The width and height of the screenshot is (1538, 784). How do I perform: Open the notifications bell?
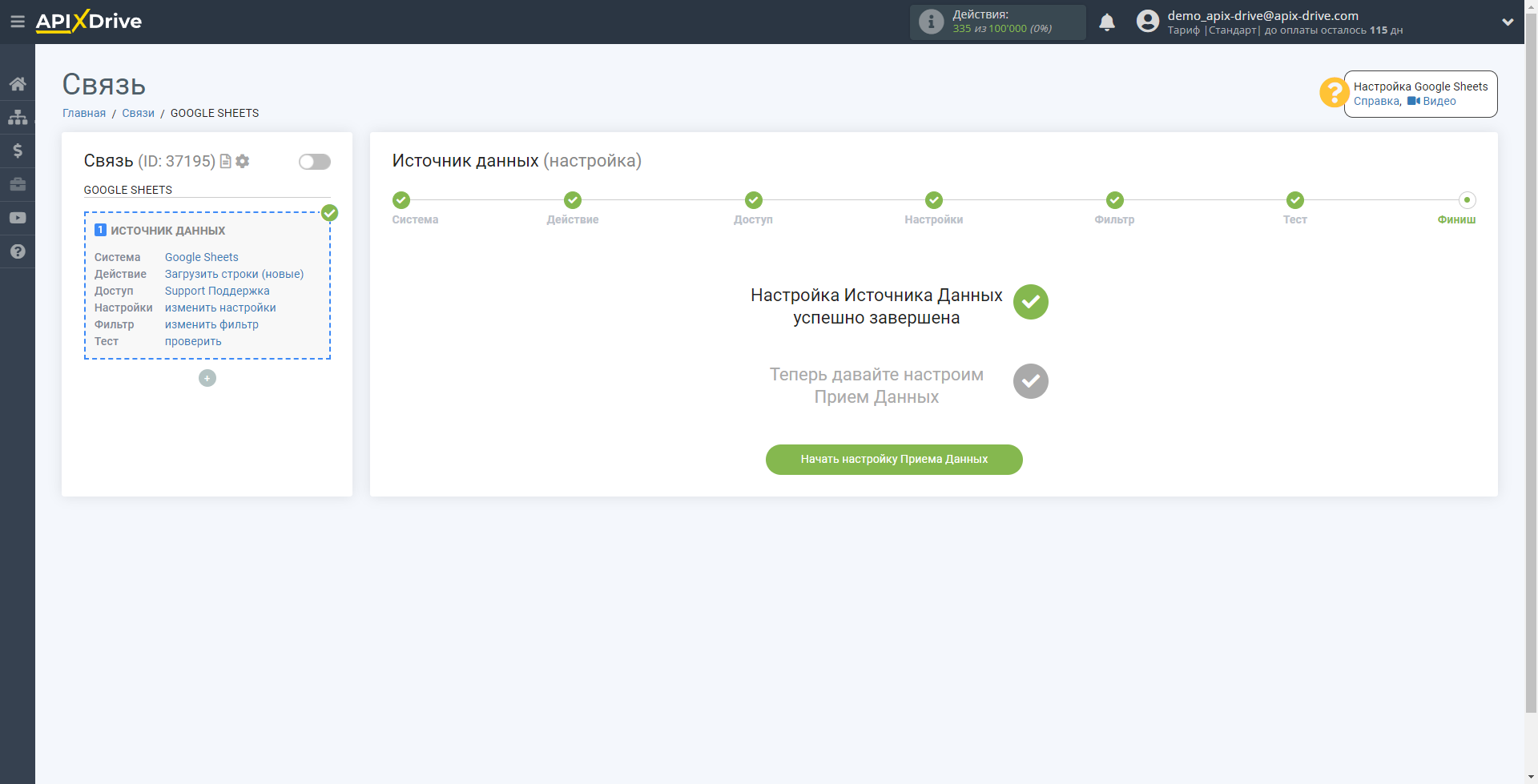pos(1107,22)
